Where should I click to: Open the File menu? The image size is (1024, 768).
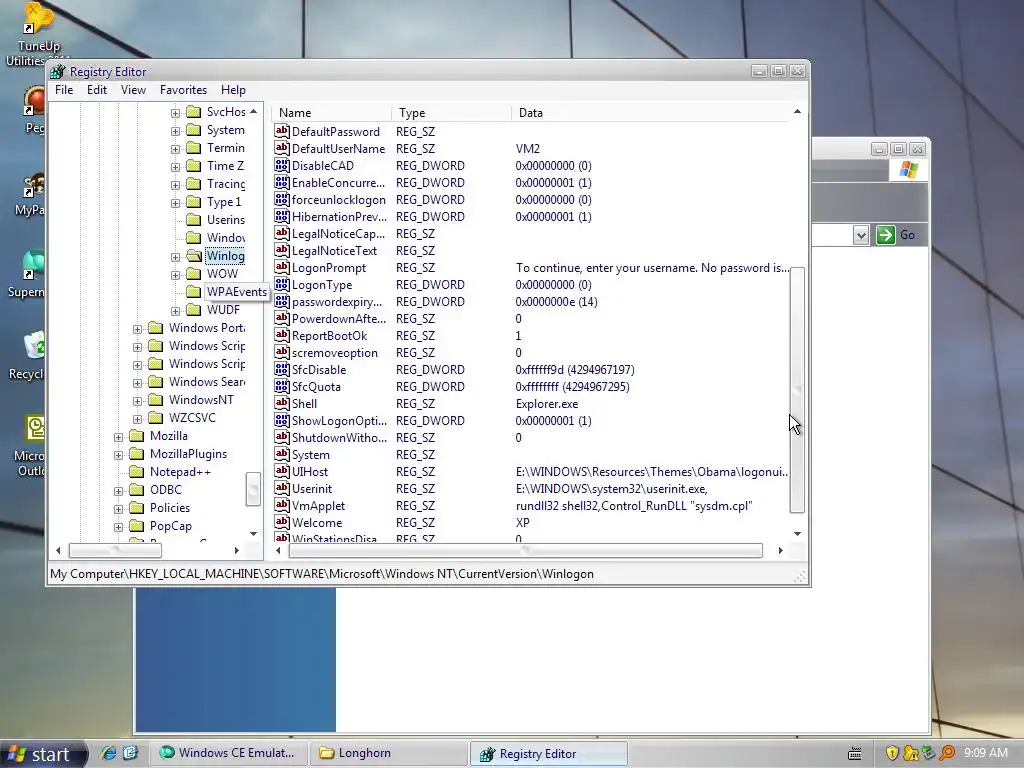[x=64, y=90]
